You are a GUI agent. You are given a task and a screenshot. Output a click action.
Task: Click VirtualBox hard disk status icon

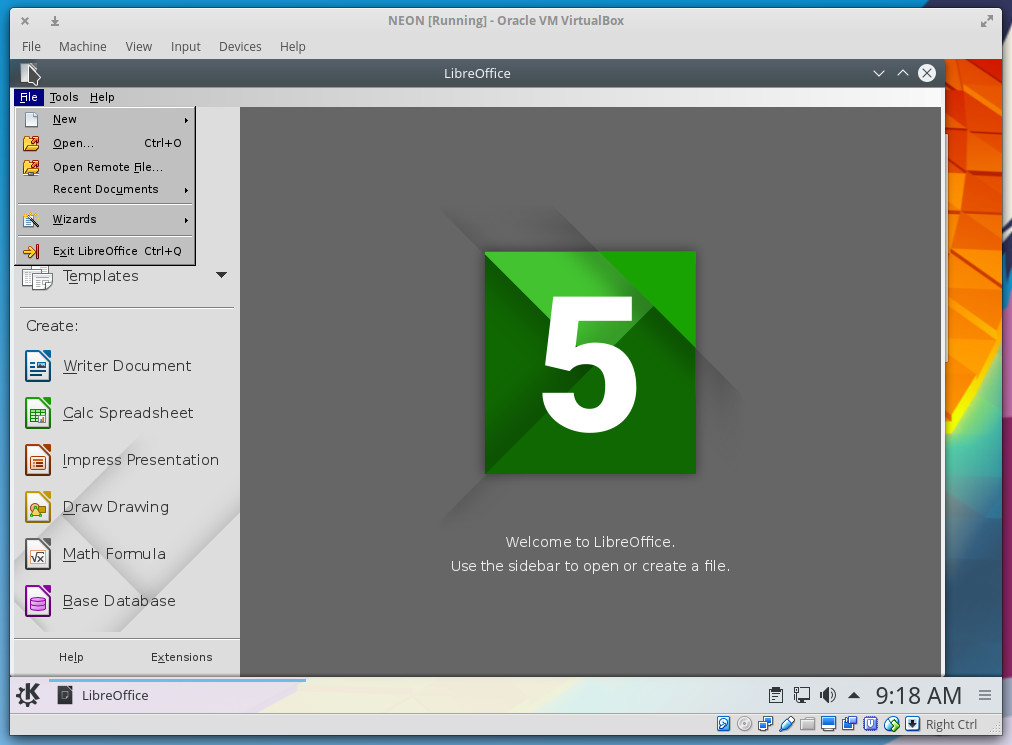point(724,724)
